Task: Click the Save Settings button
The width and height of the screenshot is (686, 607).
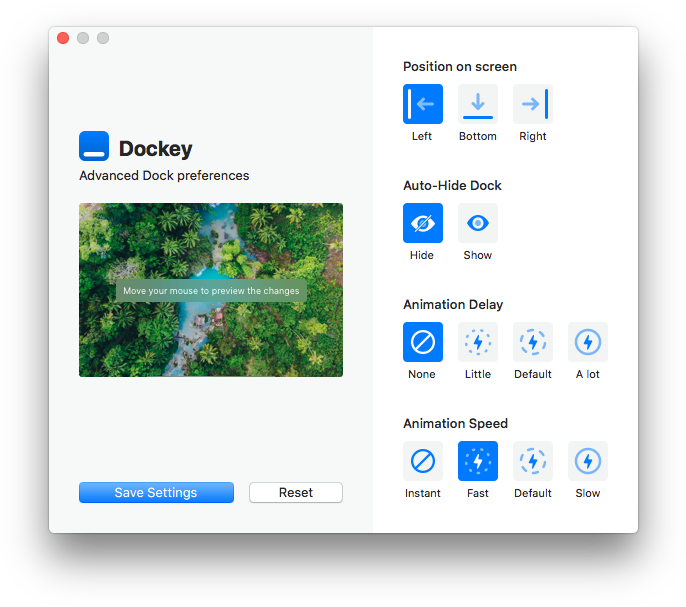Action: [156, 492]
